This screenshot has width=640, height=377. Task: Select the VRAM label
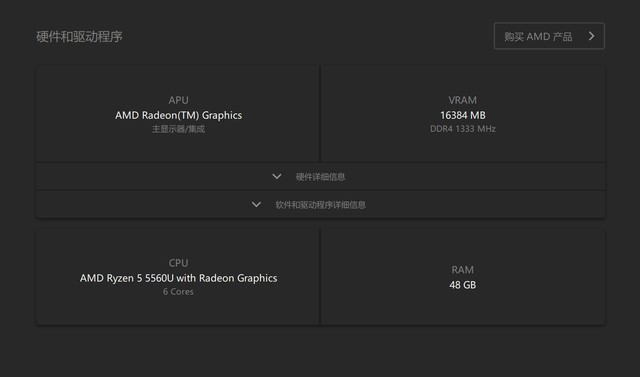click(462, 100)
